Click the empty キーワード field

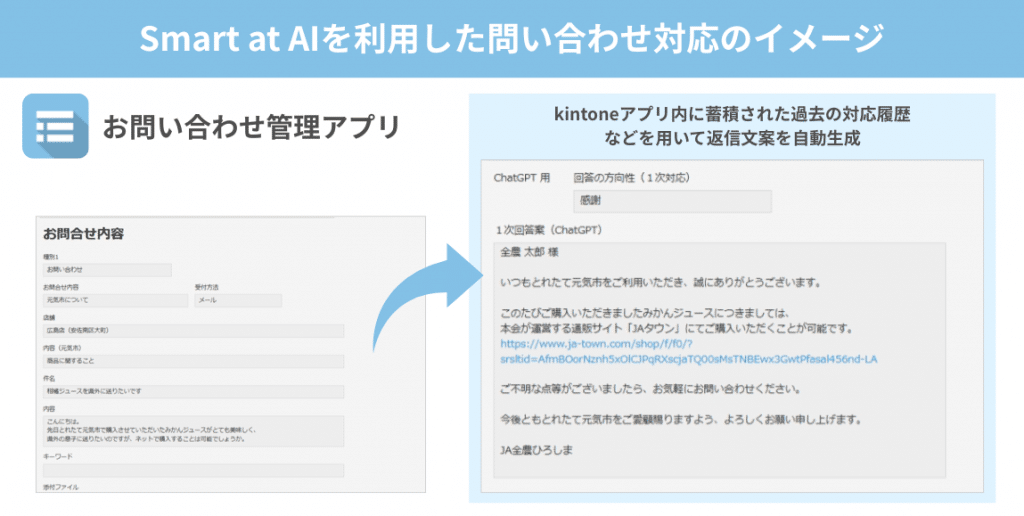coord(193,470)
